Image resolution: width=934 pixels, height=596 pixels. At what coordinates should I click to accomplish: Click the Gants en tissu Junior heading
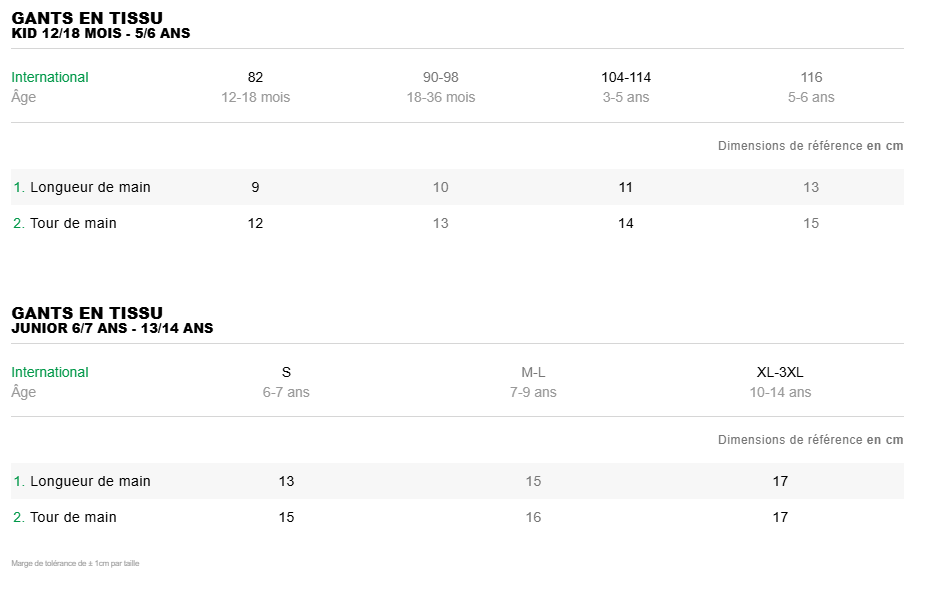tap(87, 313)
